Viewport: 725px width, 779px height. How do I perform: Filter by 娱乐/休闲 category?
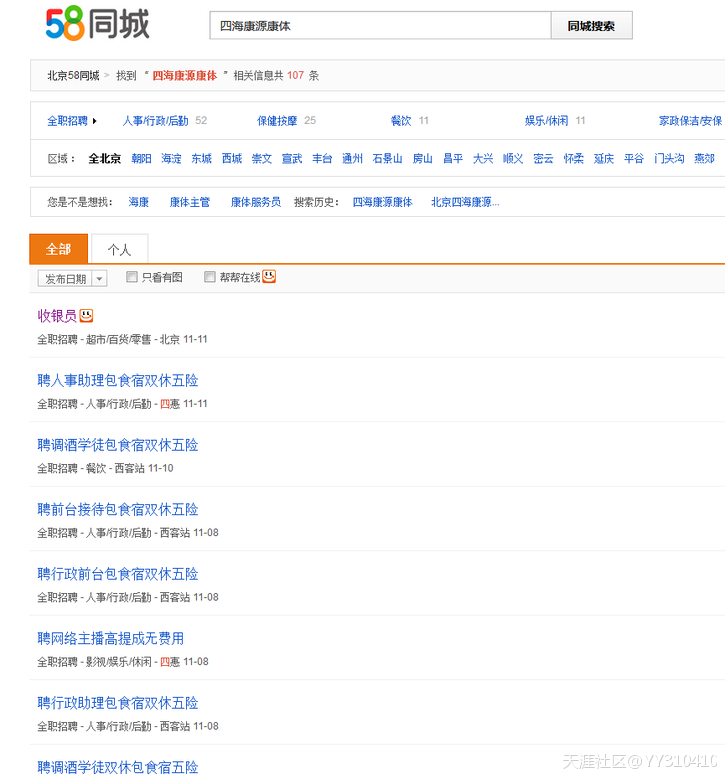pos(547,121)
